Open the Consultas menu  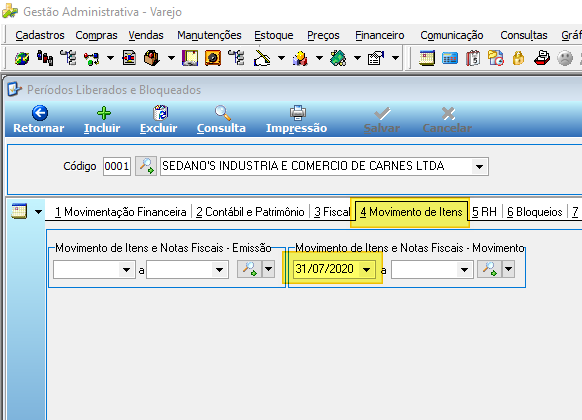523,35
